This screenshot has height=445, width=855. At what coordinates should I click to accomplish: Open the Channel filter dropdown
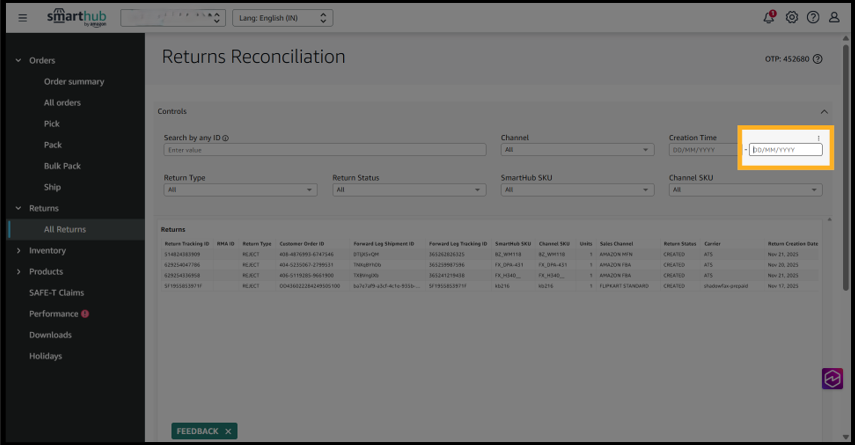[577, 150]
